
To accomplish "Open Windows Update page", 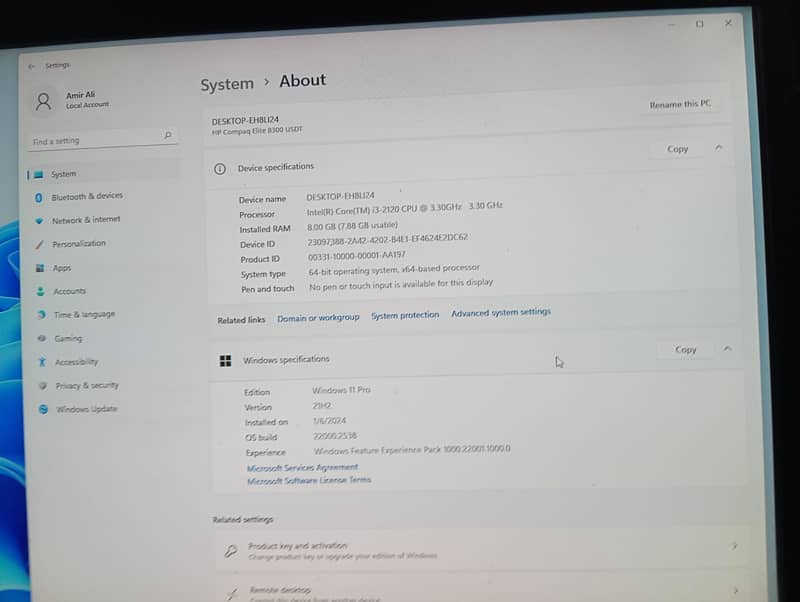I will (86, 409).
